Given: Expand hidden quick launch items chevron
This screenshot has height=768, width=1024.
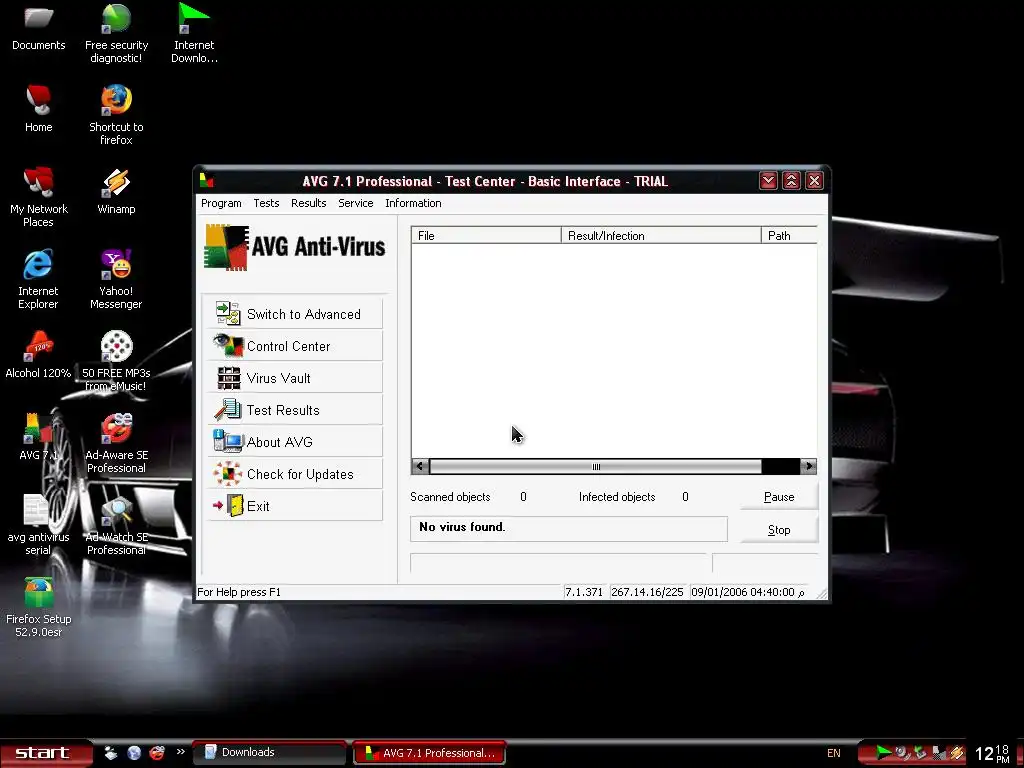Looking at the screenshot, I should point(181,752).
